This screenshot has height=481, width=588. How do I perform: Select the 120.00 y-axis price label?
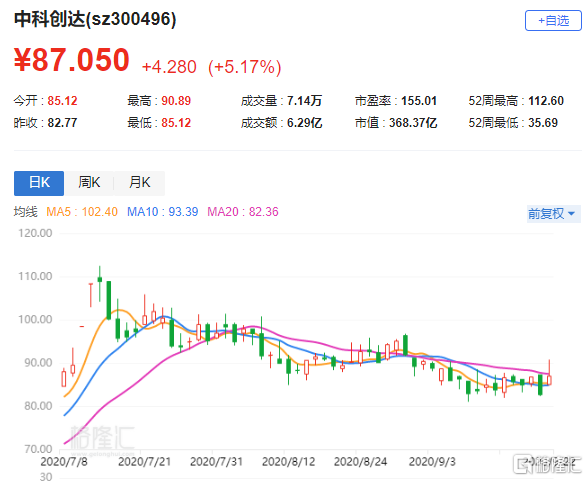(35, 233)
